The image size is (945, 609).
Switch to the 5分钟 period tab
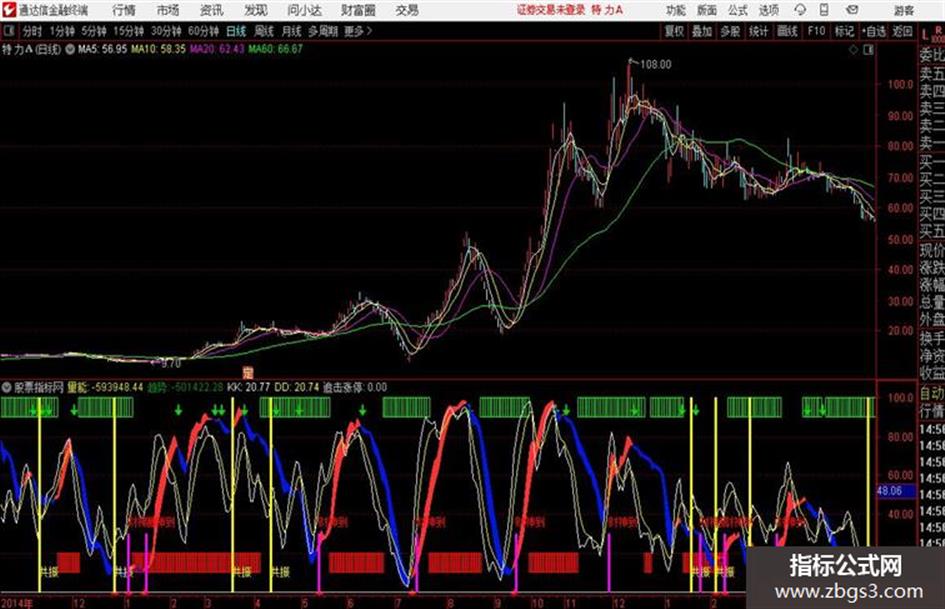[x=94, y=31]
